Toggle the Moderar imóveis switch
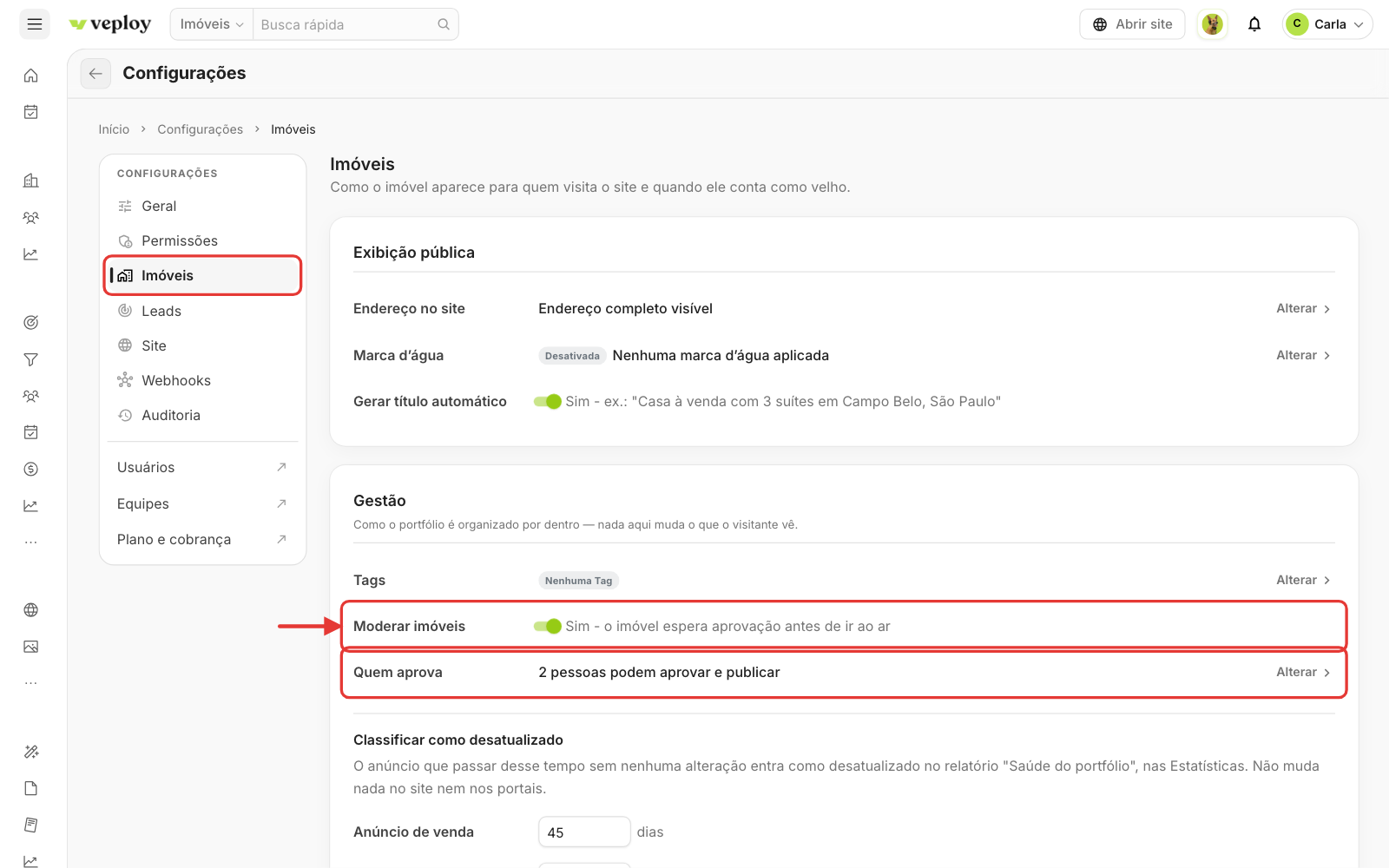This screenshot has height=868, width=1389. pyautogui.click(x=548, y=626)
